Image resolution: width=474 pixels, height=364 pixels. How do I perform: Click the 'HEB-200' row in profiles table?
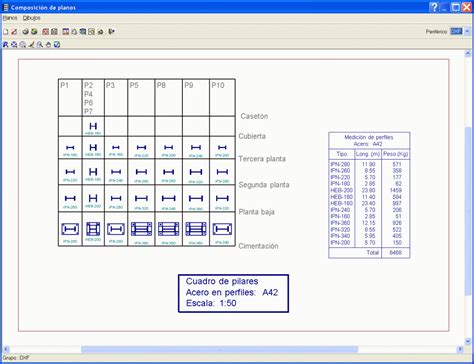coord(369,190)
